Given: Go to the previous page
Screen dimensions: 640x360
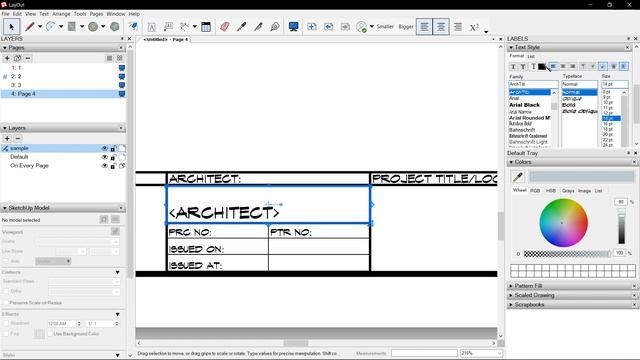Looking at the screenshot, I should click(329, 27).
